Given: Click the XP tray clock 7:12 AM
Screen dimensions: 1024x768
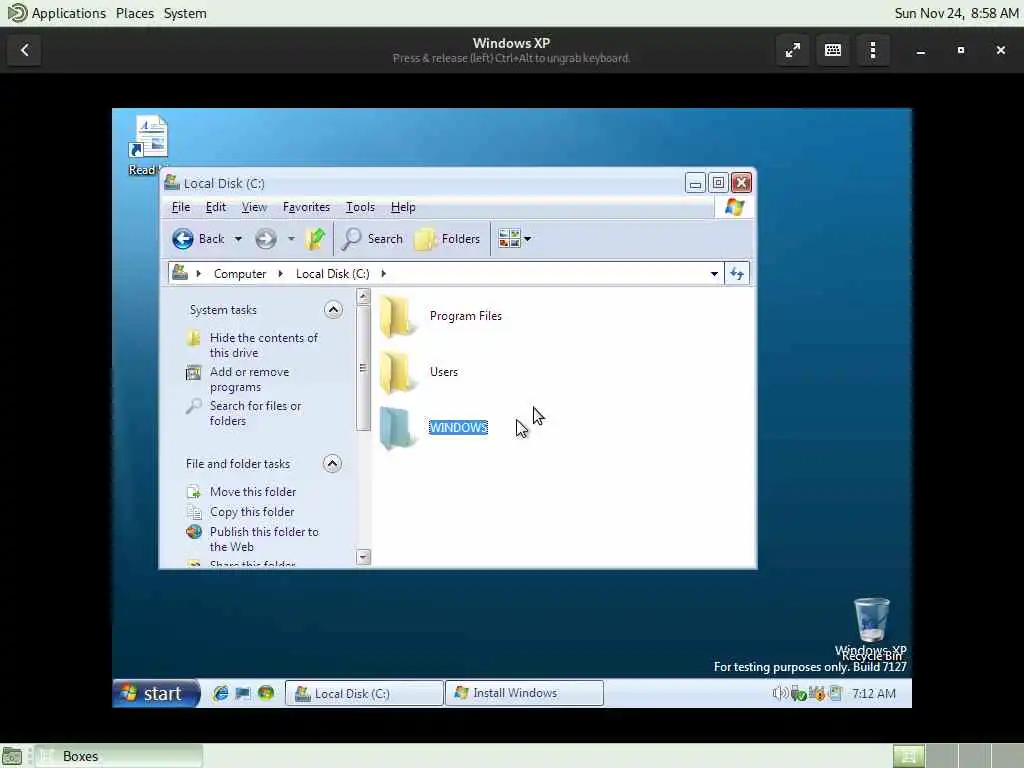Looking at the screenshot, I should click(x=873, y=694).
